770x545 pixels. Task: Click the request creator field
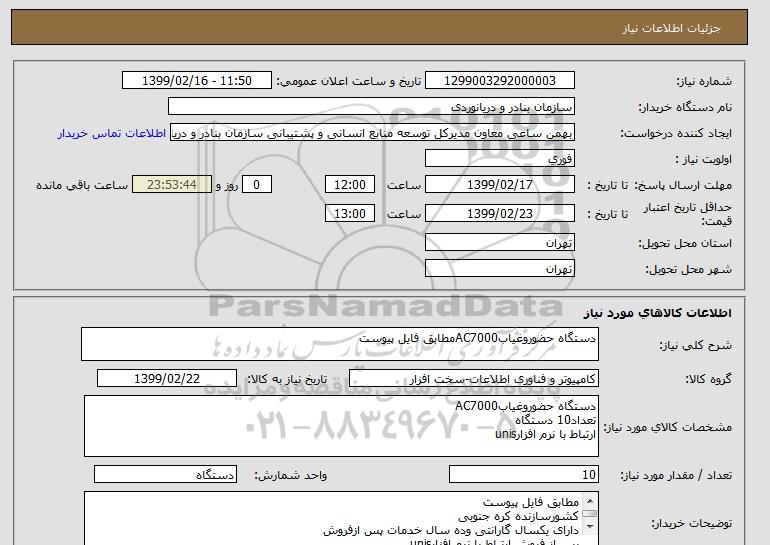pos(372,133)
